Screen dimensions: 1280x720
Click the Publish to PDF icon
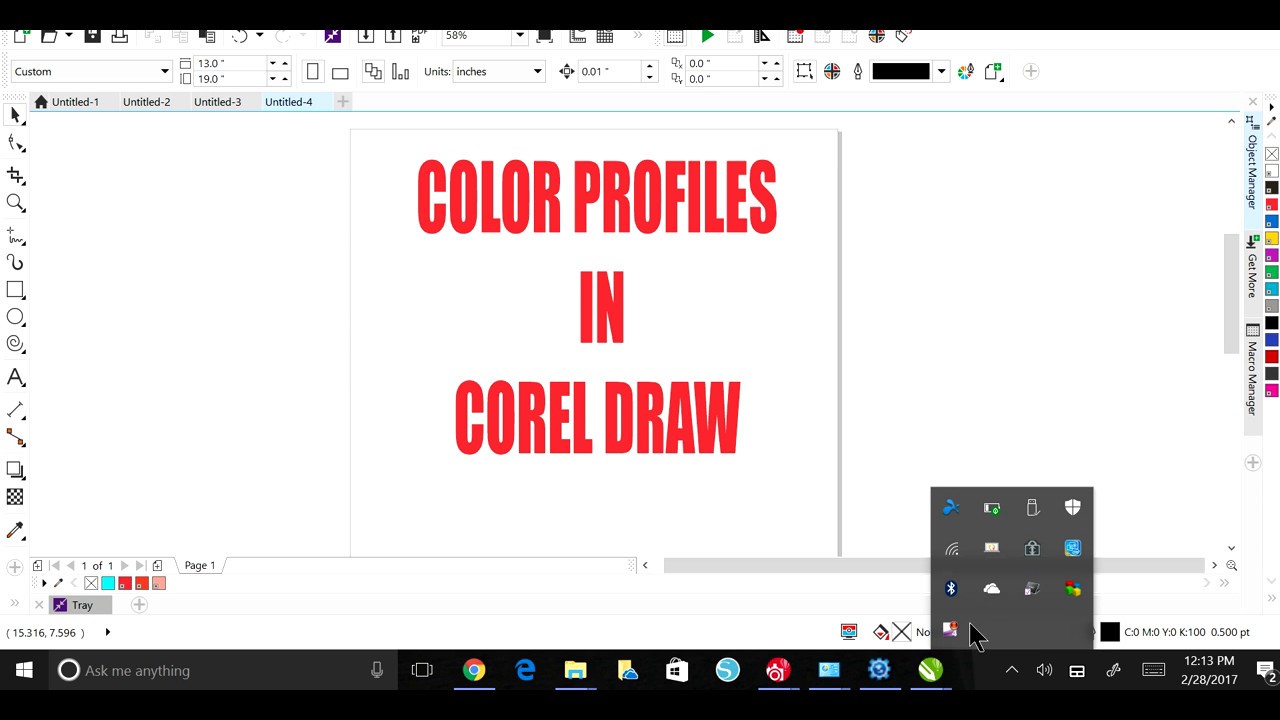[x=420, y=36]
